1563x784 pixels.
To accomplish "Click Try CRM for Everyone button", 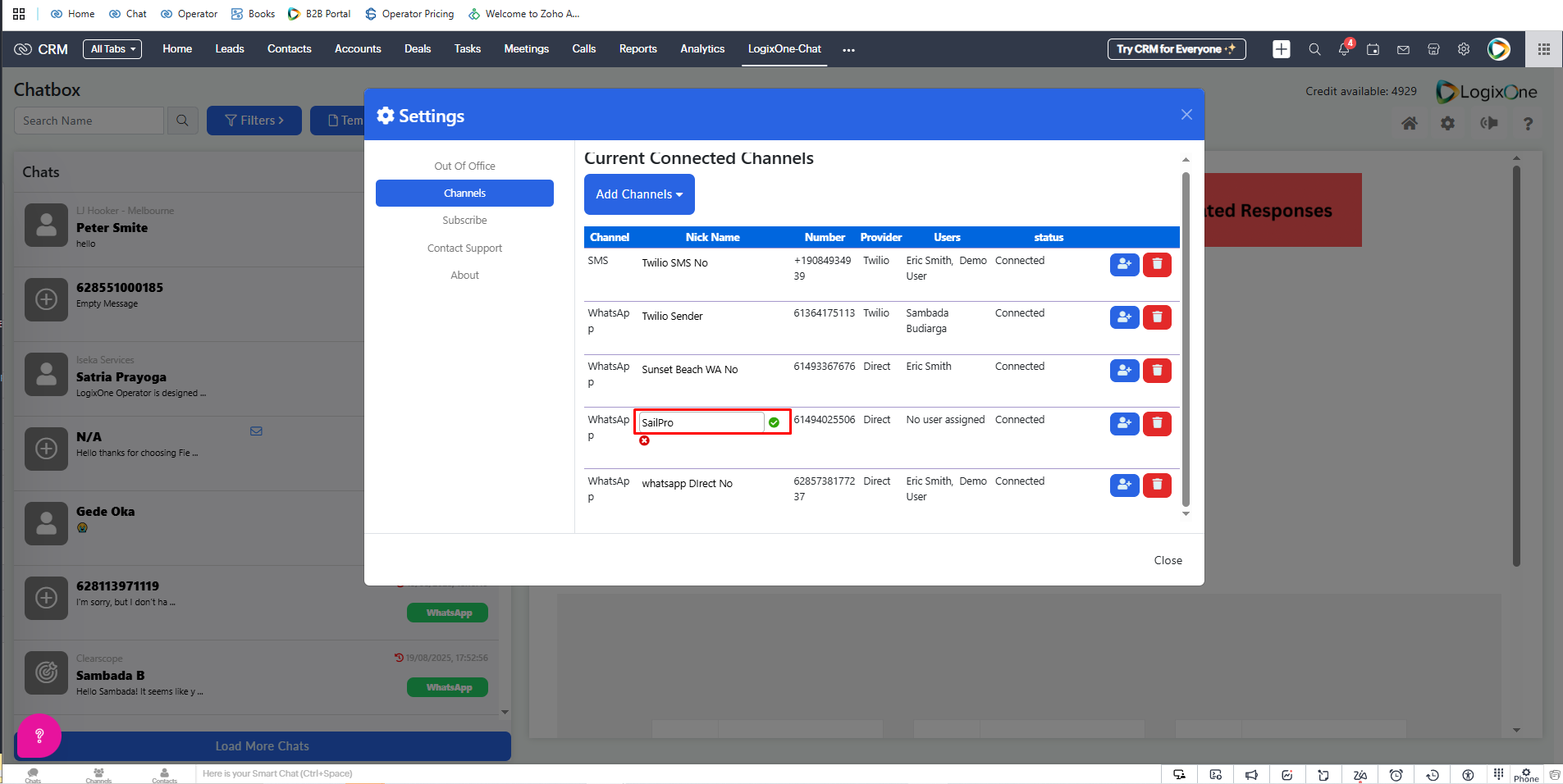I will 1177,49.
